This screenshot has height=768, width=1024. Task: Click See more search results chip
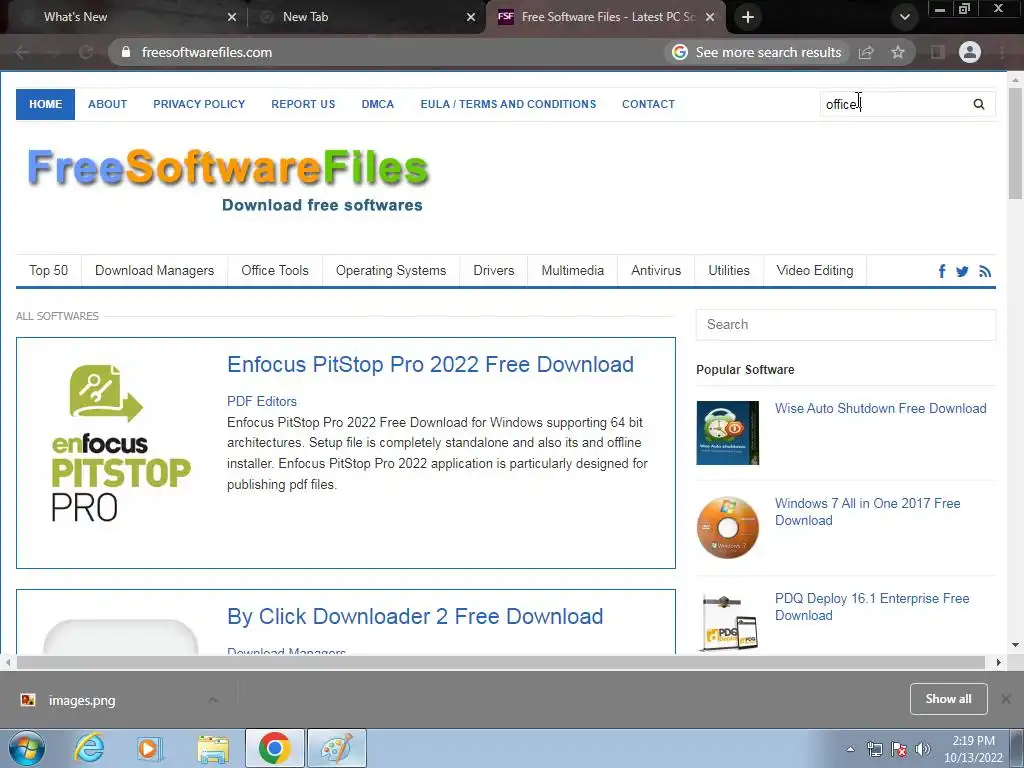pos(757,52)
